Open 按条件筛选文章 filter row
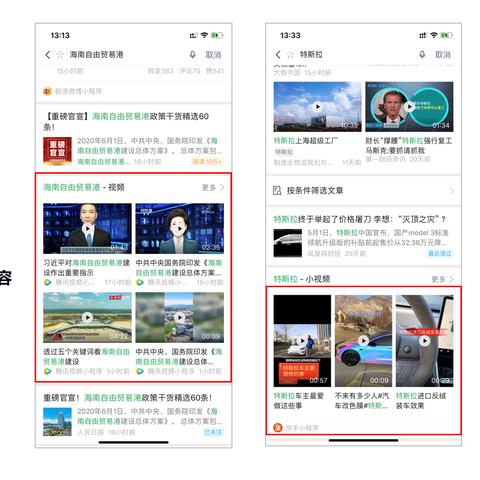This screenshot has height=480, width=480. pyautogui.click(x=363, y=190)
